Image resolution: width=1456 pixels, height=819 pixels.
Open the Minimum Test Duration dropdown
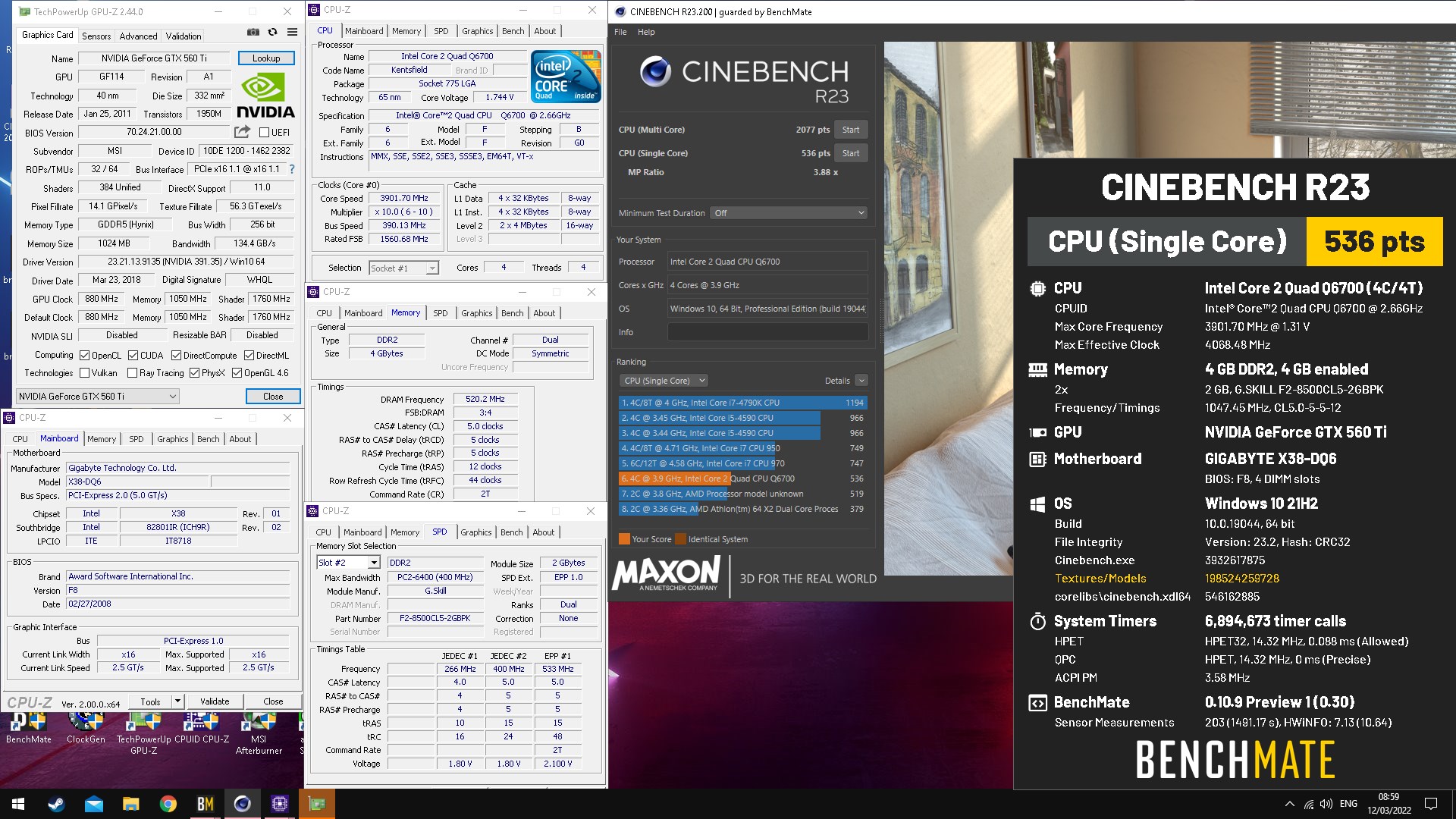coord(789,213)
